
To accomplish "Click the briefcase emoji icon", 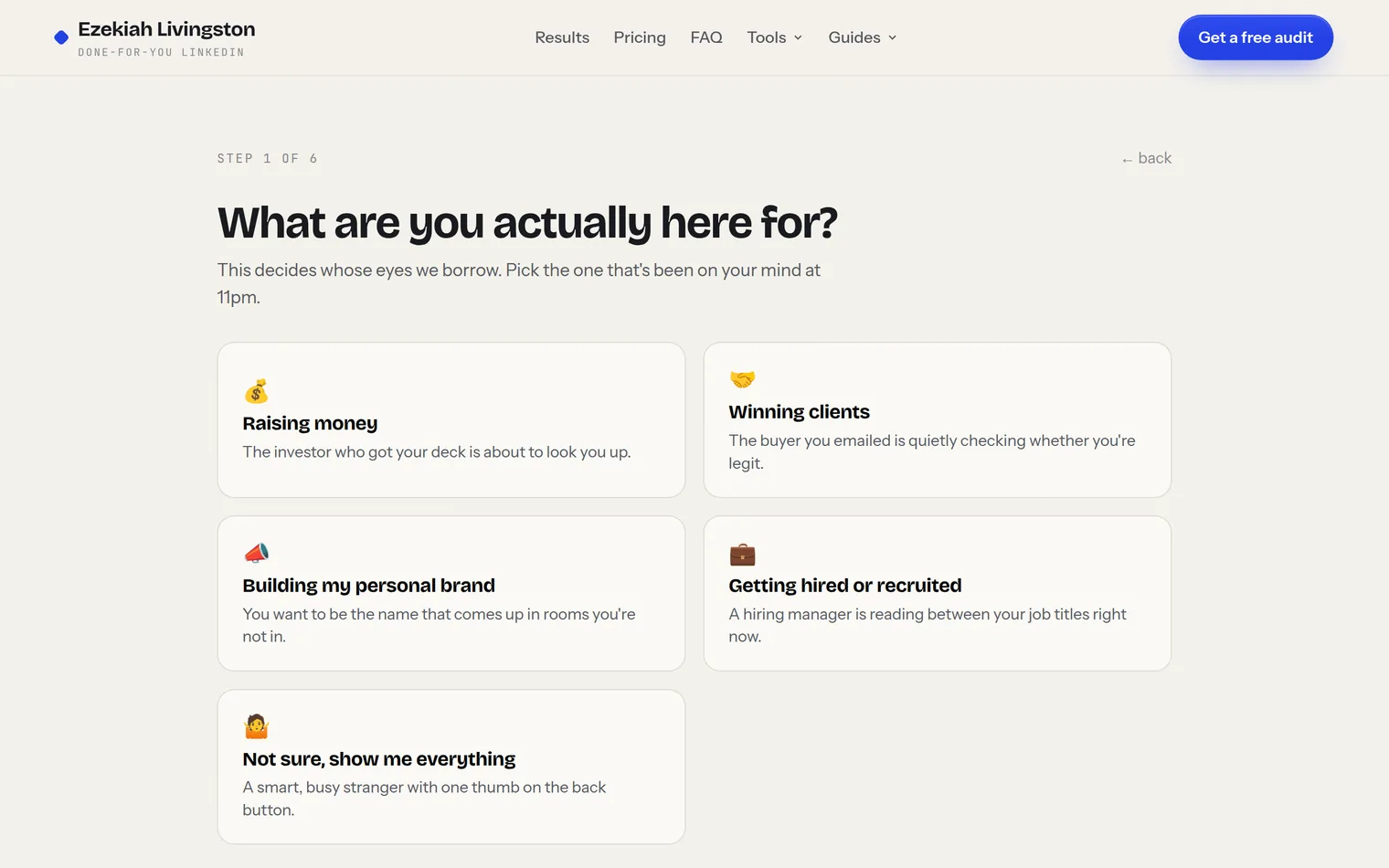I will [x=742, y=554].
